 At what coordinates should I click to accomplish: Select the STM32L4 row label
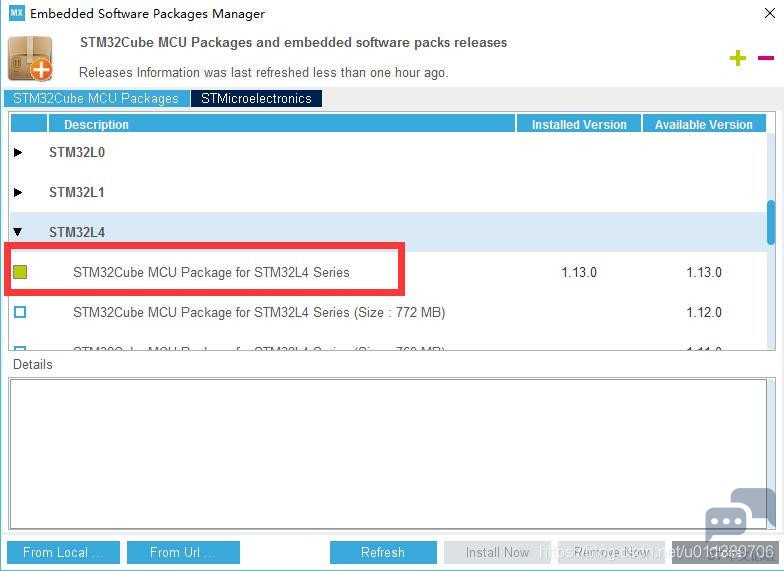click(x=76, y=232)
